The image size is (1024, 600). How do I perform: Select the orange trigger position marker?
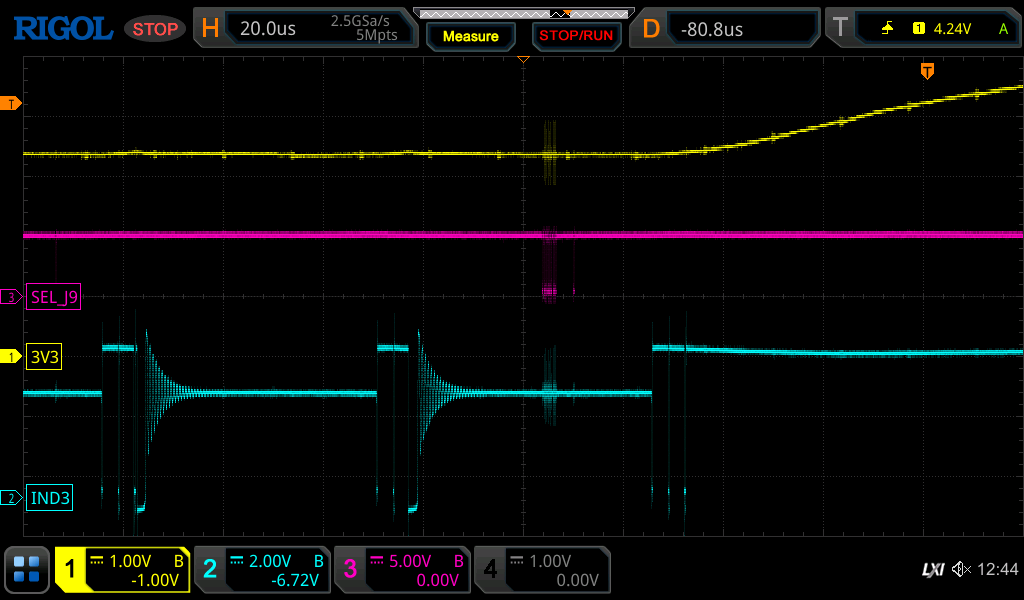pos(927,71)
